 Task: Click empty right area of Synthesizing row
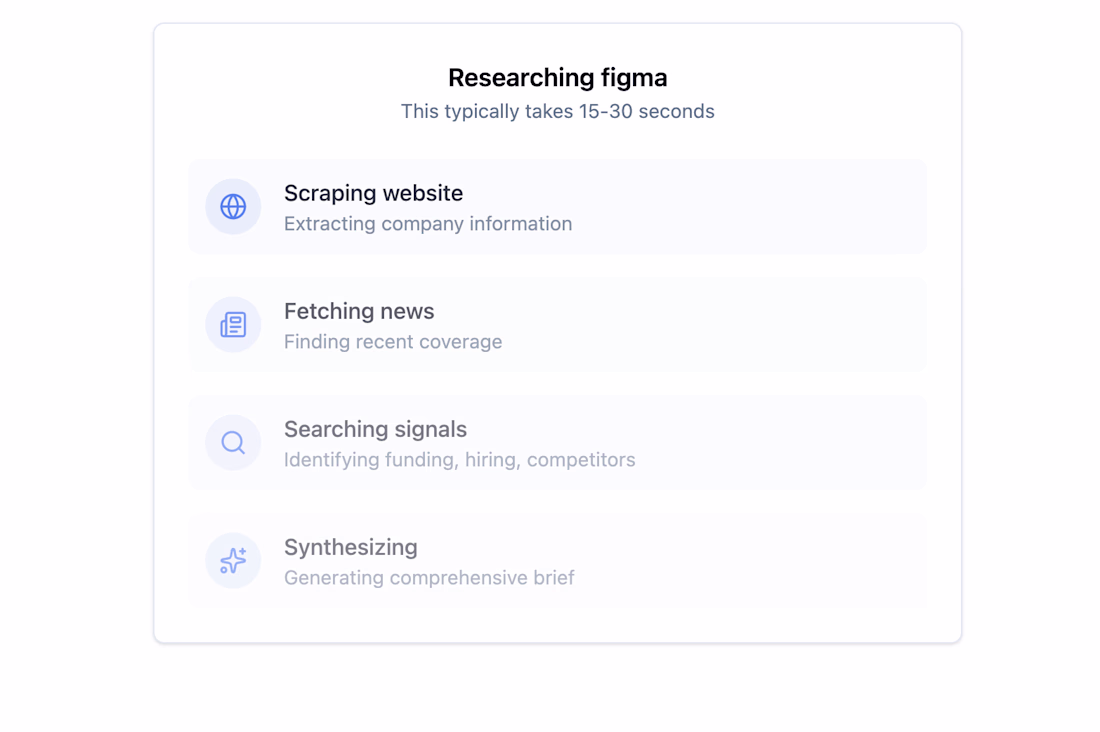tap(800, 561)
